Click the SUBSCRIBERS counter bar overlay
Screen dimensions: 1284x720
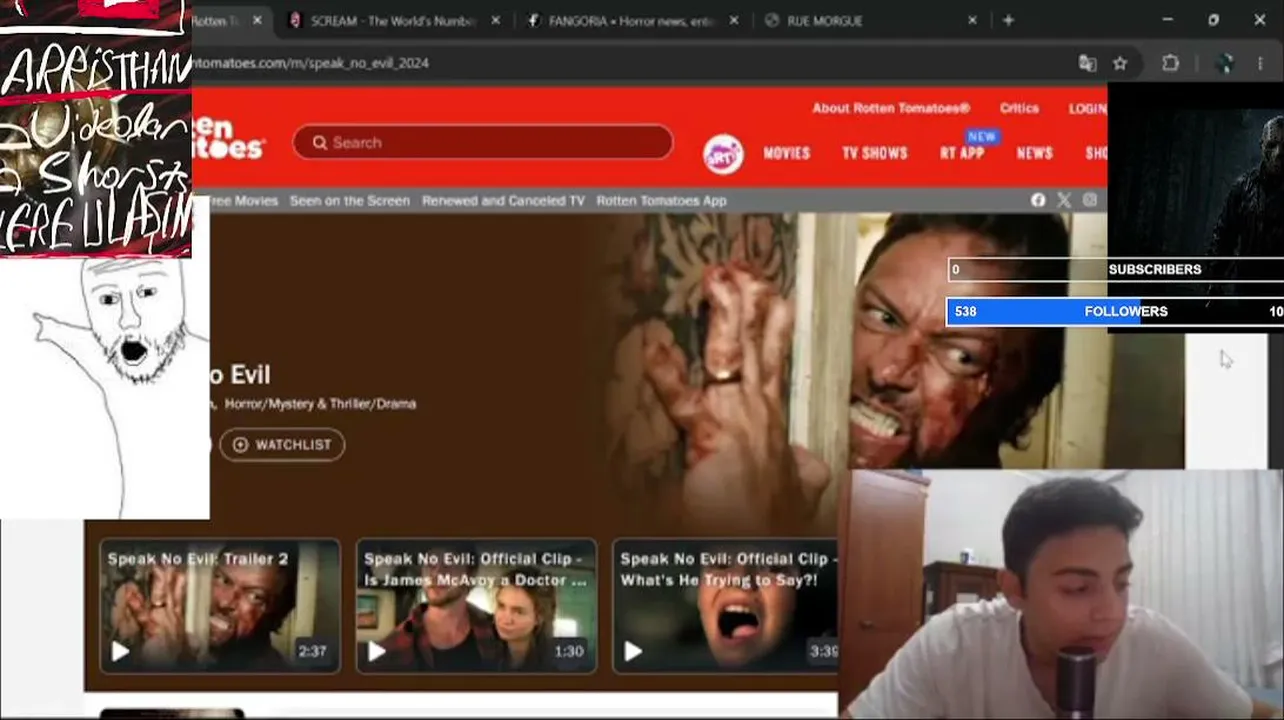click(x=1115, y=269)
